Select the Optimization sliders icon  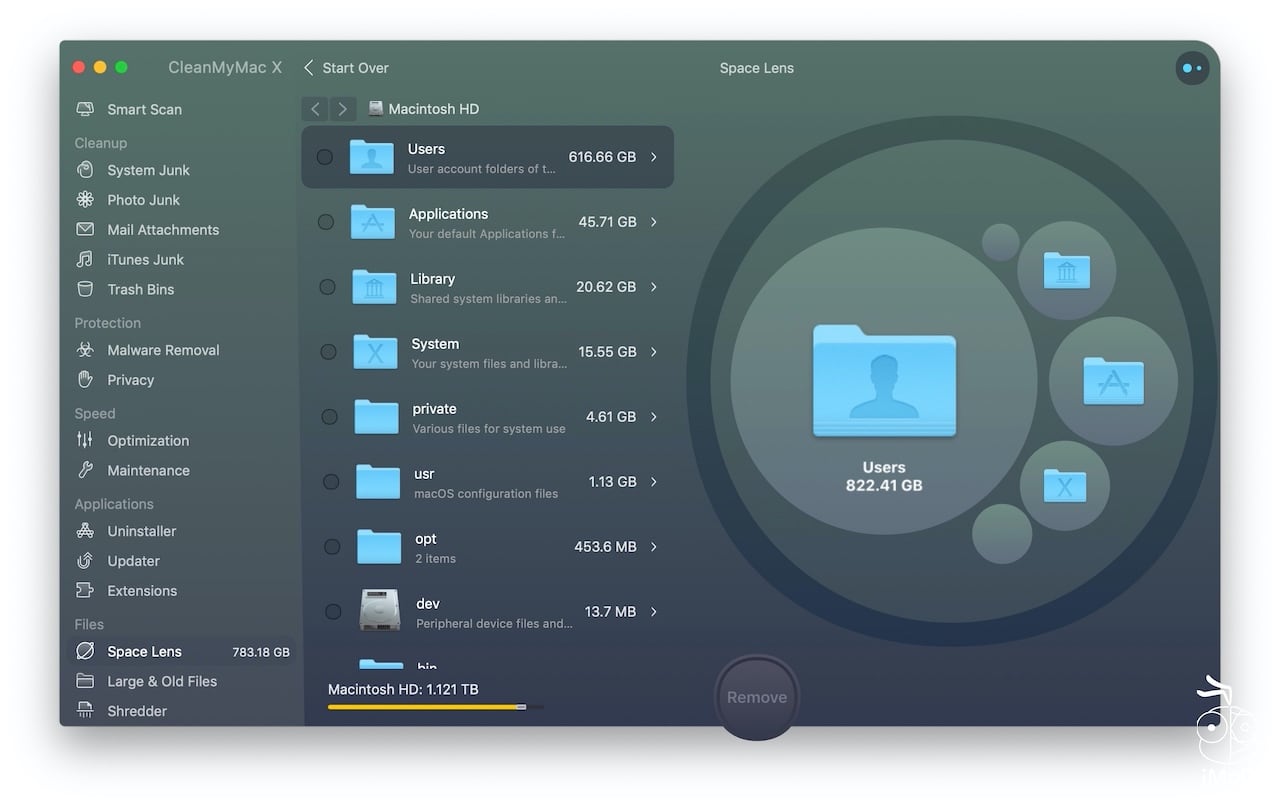(85, 440)
